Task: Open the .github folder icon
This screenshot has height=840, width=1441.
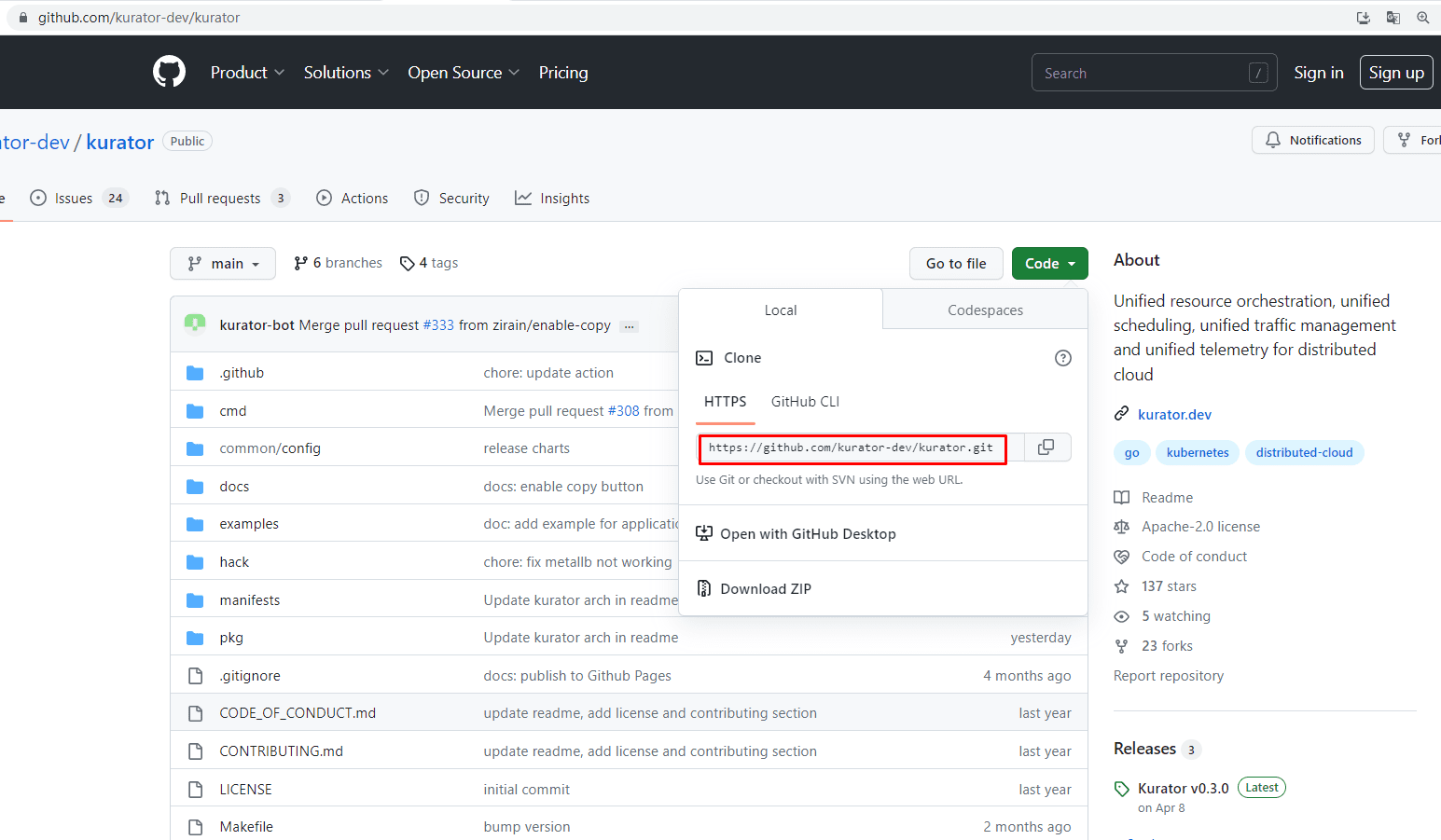Action: (195, 373)
